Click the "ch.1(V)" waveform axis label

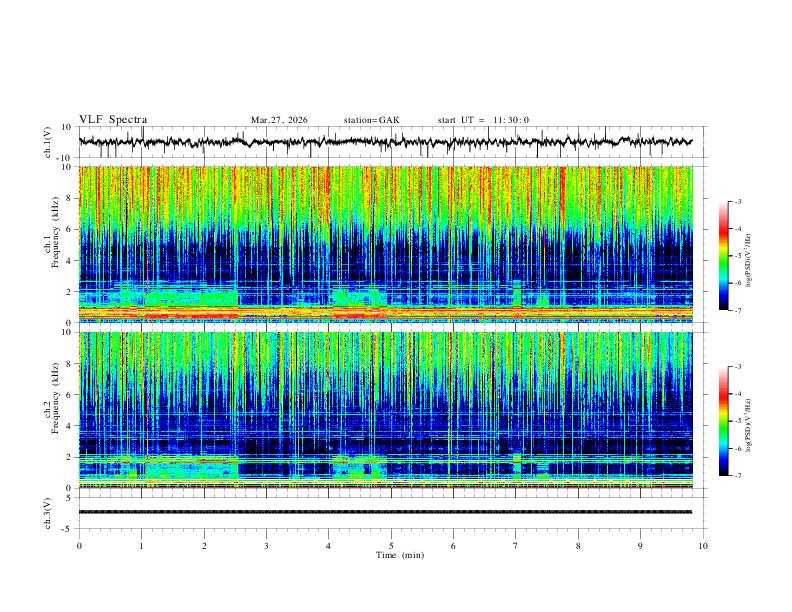[48, 142]
